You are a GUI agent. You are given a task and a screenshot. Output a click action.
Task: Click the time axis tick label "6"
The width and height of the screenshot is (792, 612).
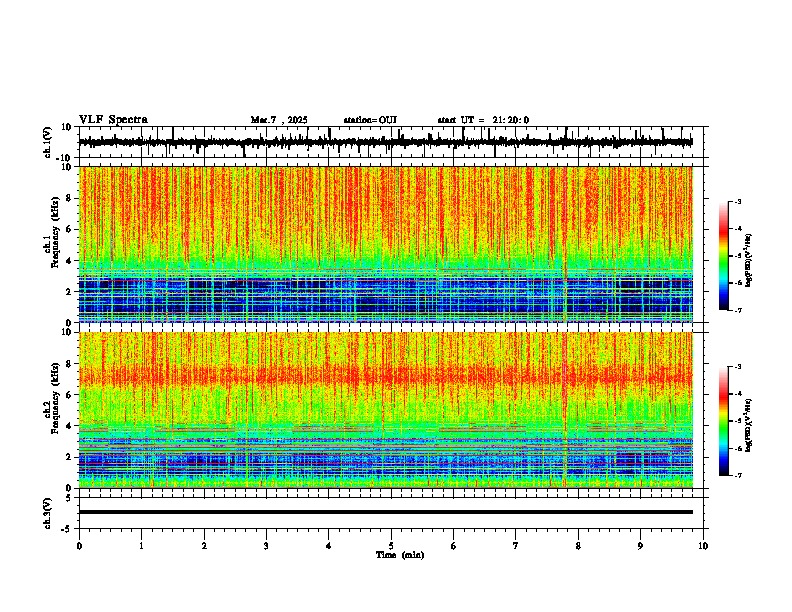click(x=454, y=546)
